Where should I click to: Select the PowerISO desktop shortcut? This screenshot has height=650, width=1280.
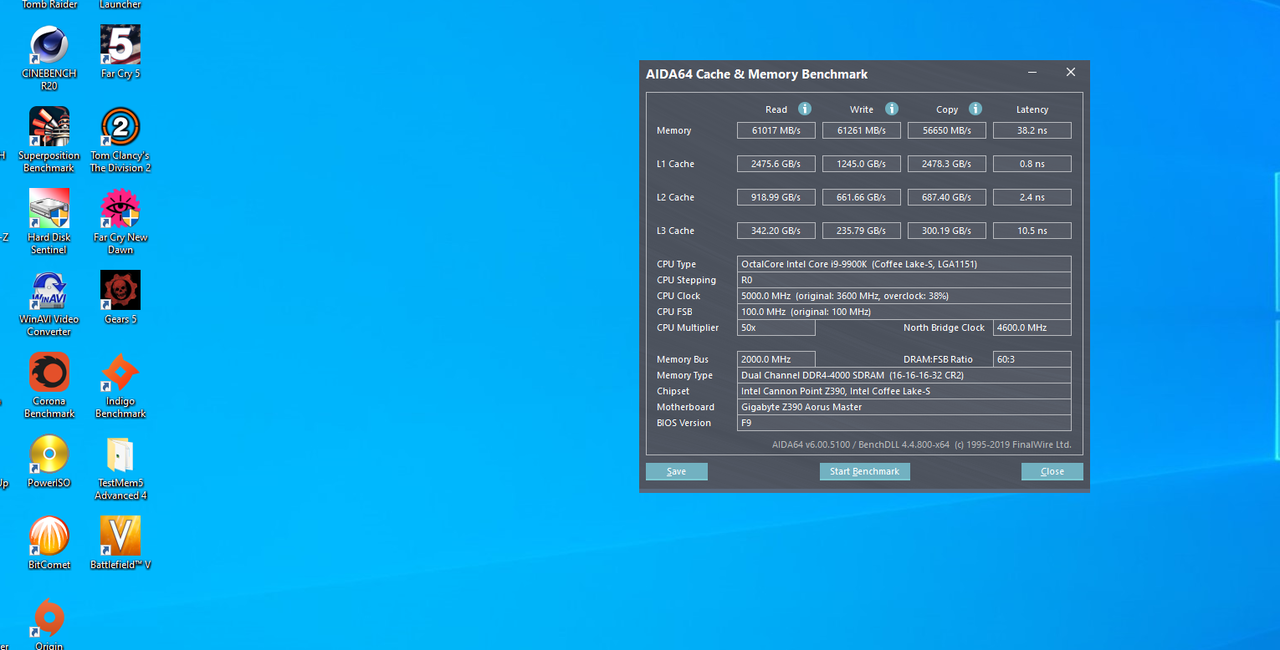tap(49, 462)
